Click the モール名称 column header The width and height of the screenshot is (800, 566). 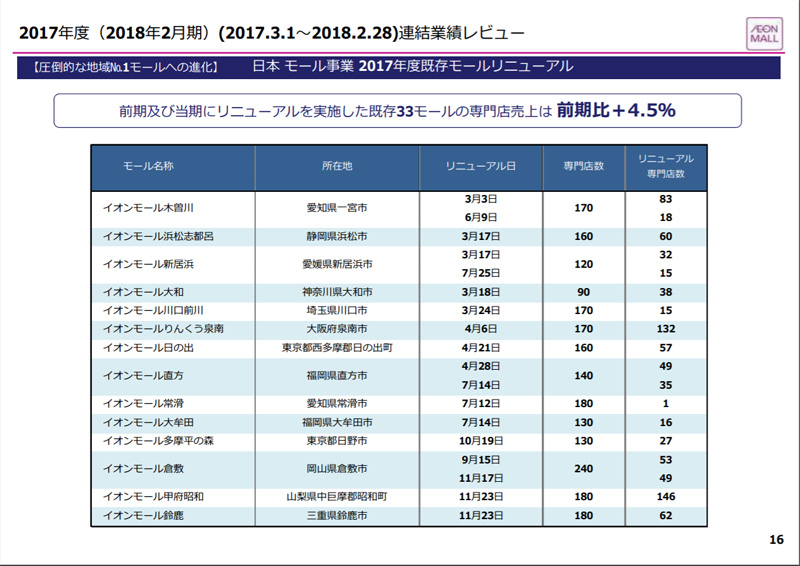point(148,166)
